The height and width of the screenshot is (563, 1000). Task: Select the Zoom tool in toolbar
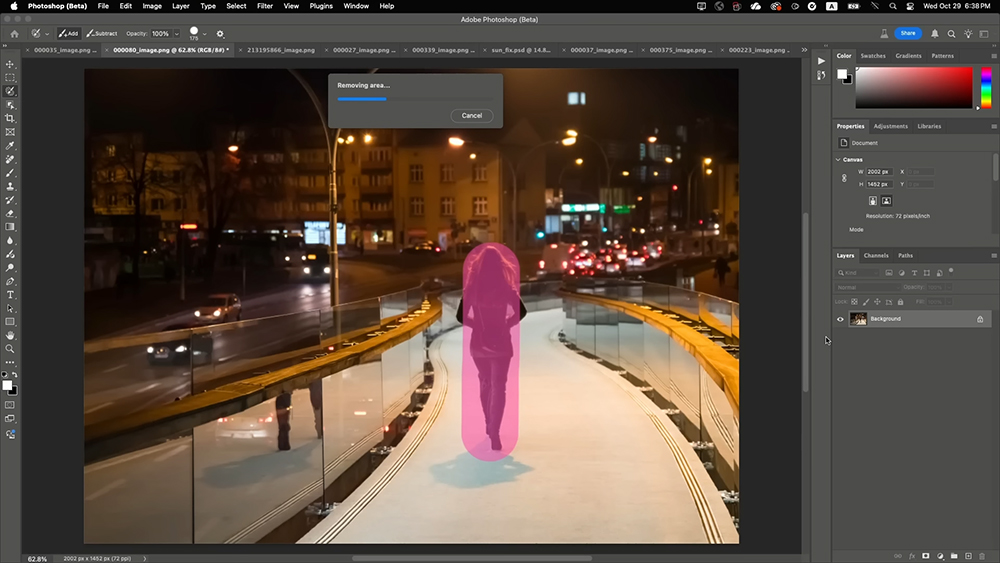(x=10, y=348)
